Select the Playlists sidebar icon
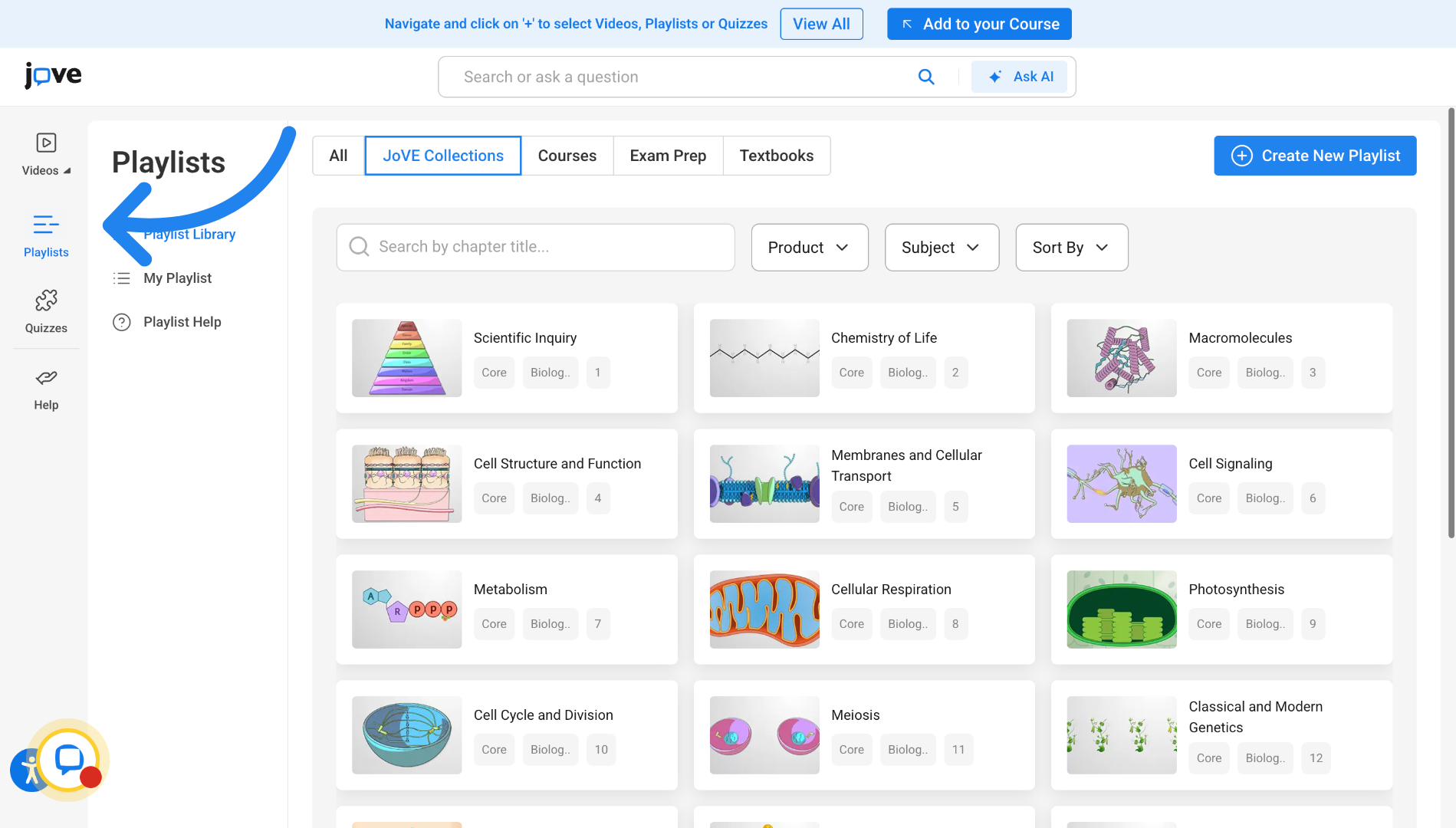The image size is (1456, 828). tap(46, 225)
